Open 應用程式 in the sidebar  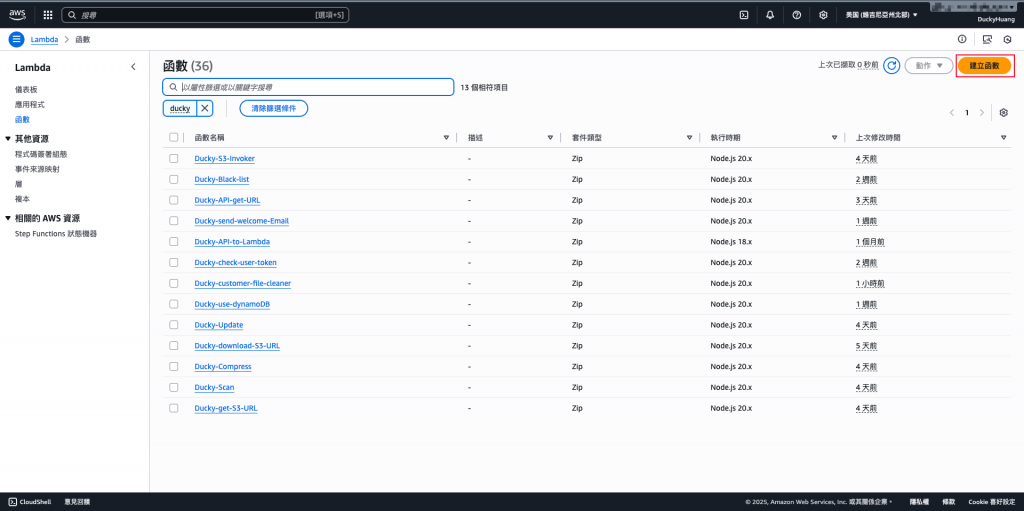(x=30, y=105)
